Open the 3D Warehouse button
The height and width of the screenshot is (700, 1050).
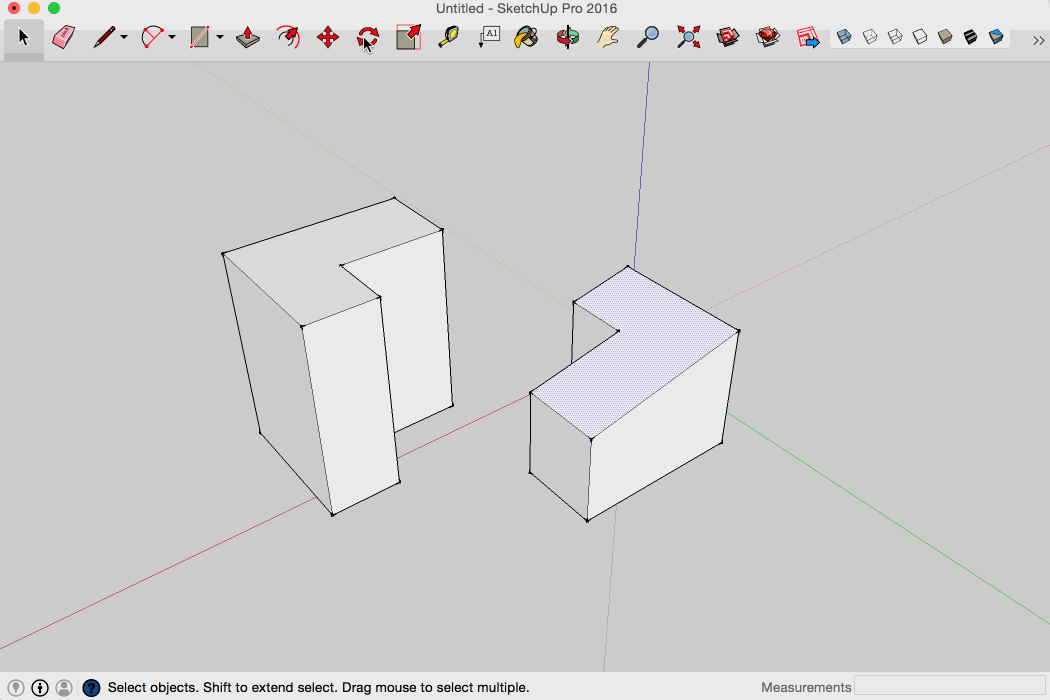click(x=728, y=38)
